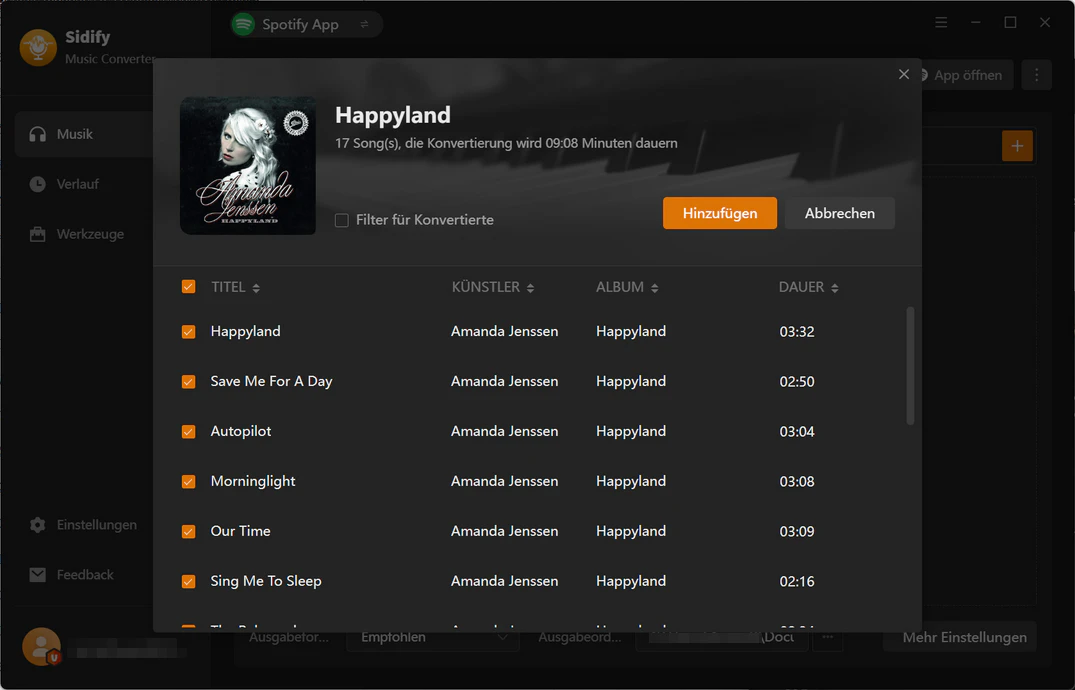Viewport: 1075px width, 690px height.
Task: Click the toolbox icon next to Werkzeuge
Action: coord(38,234)
